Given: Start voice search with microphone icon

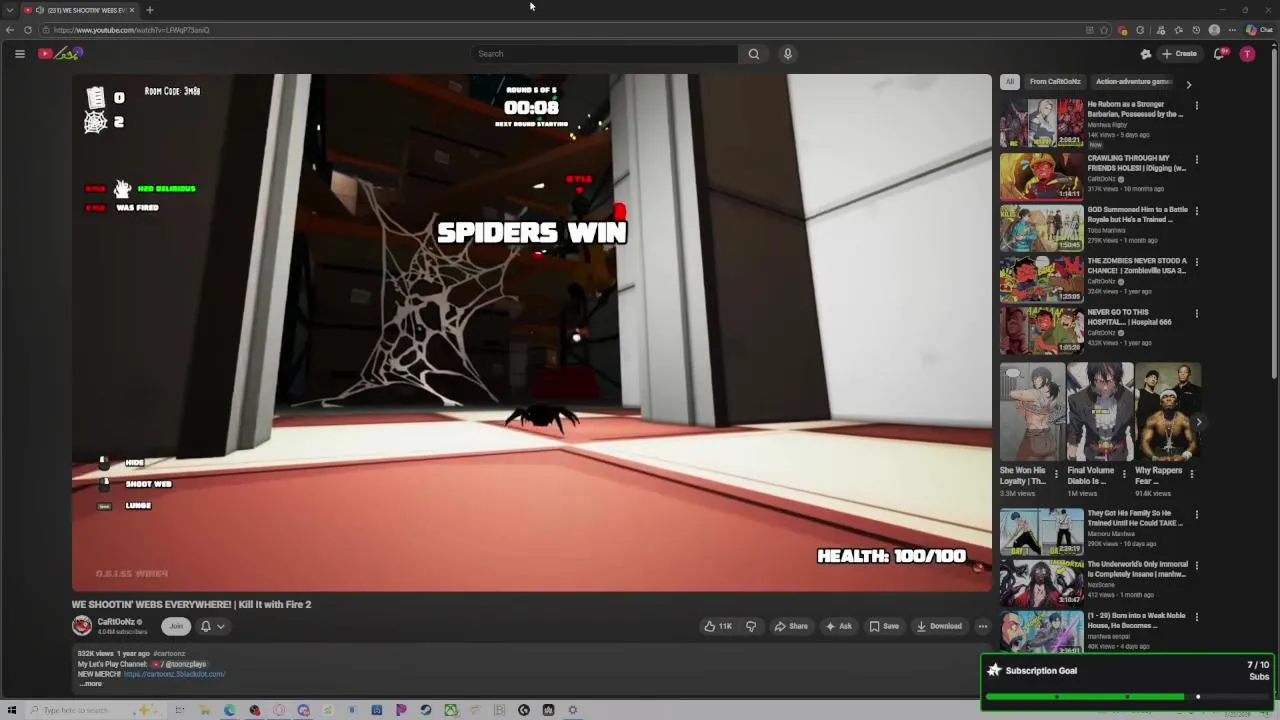Looking at the screenshot, I should (x=788, y=54).
